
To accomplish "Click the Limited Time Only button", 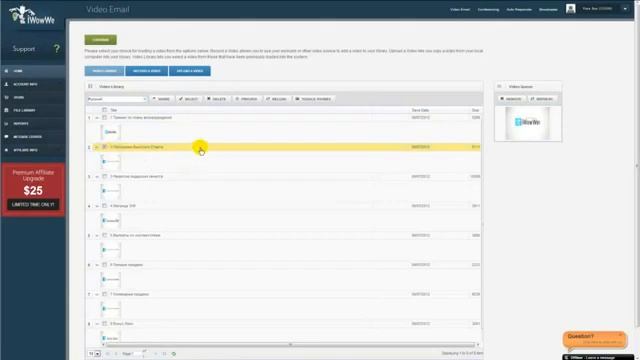I will click(33, 204).
